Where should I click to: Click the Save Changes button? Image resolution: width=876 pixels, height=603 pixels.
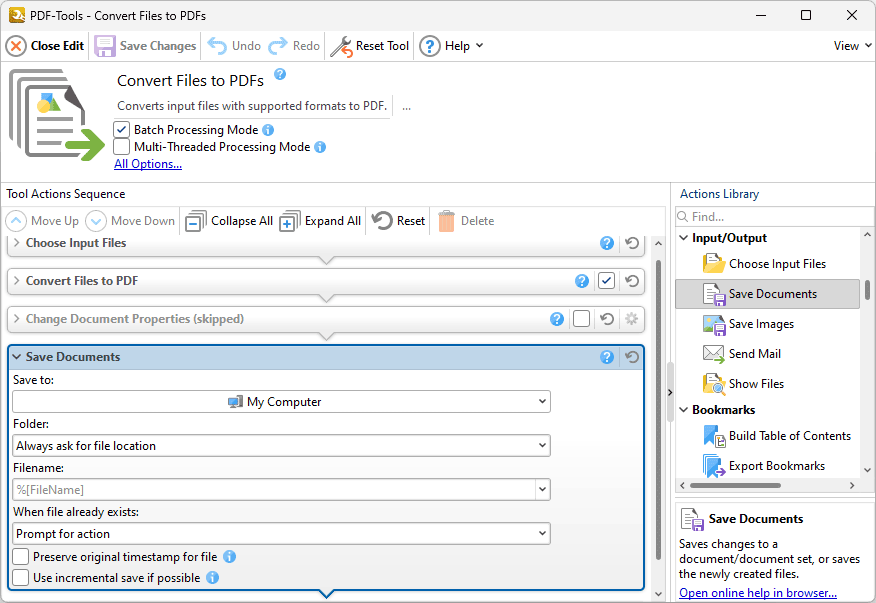click(x=145, y=46)
